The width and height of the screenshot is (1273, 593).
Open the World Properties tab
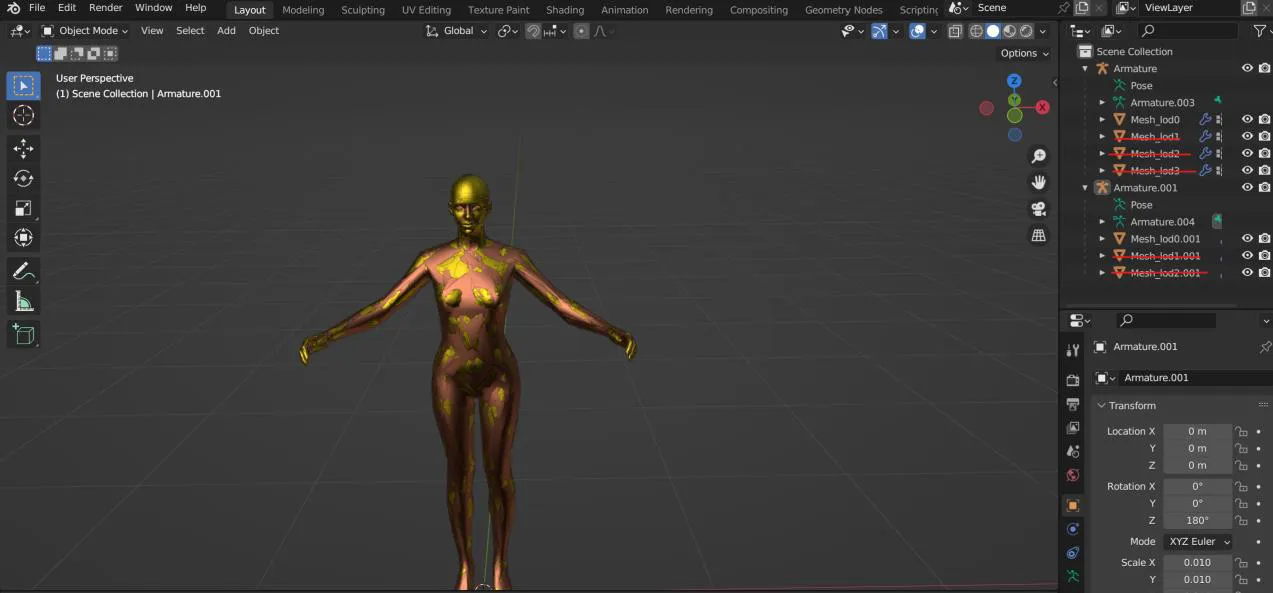tap(1073, 476)
